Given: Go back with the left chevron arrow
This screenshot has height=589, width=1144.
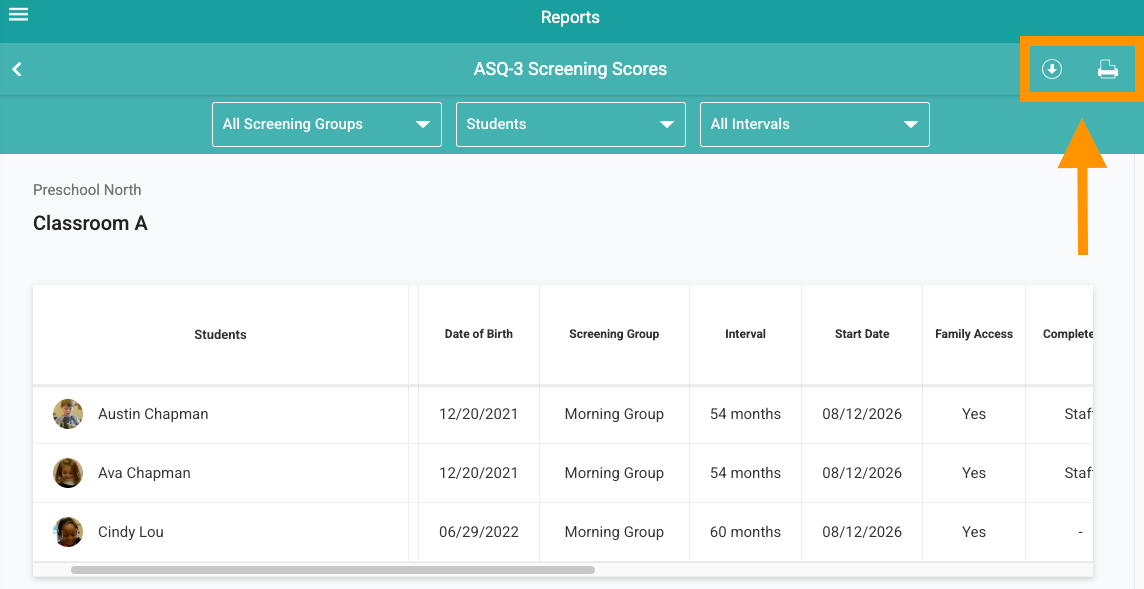Looking at the screenshot, I should (17, 69).
